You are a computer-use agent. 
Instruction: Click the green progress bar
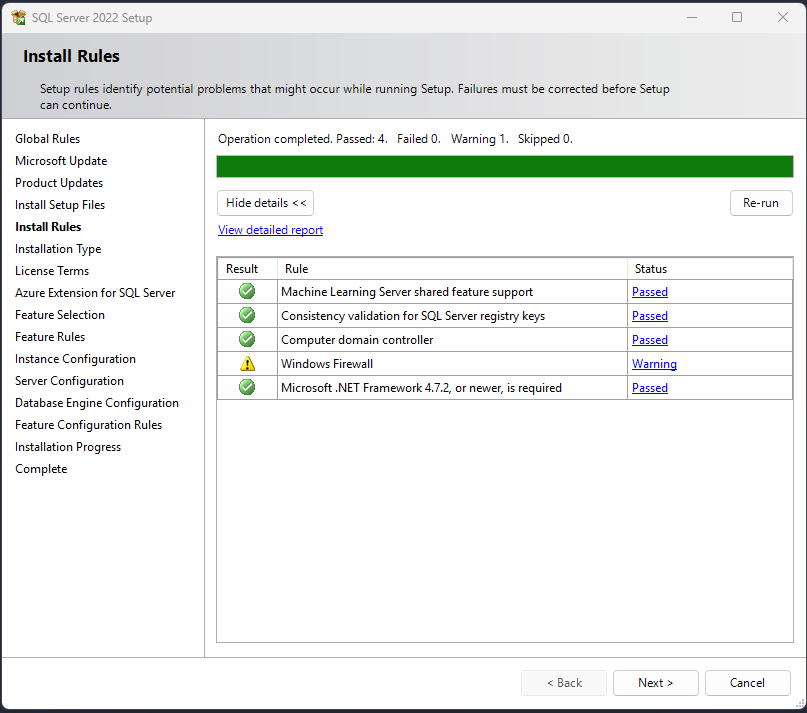(x=504, y=166)
